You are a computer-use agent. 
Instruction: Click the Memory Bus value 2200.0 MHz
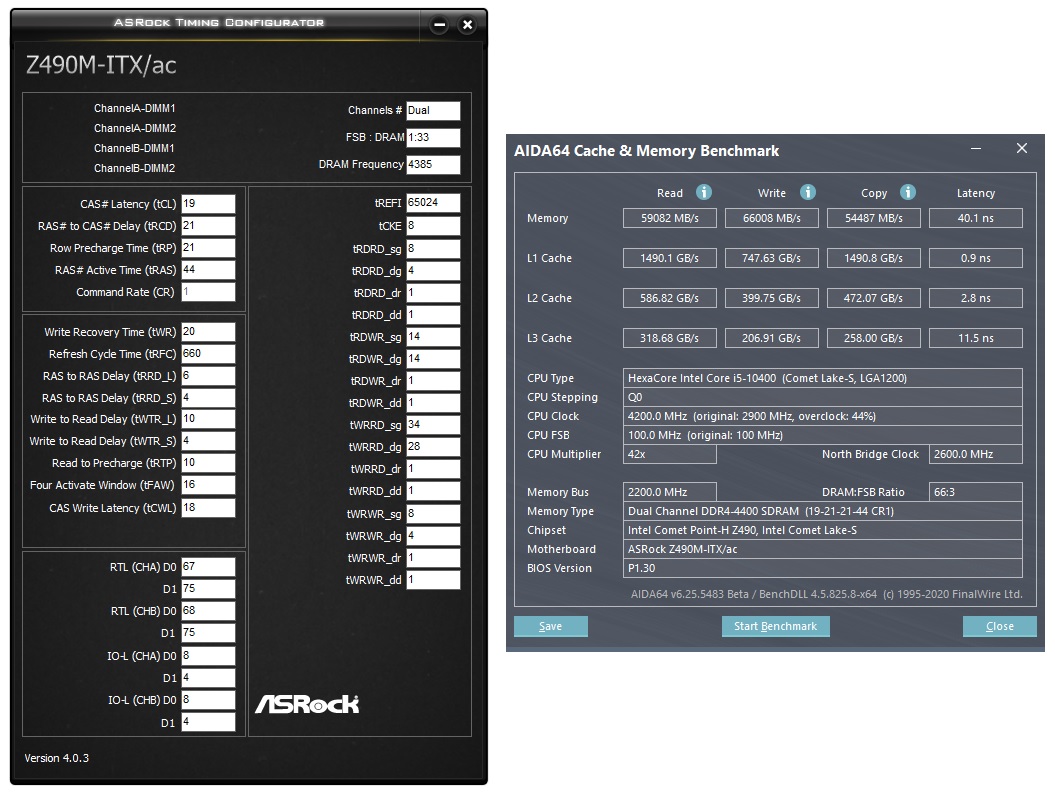tap(669, 492)
